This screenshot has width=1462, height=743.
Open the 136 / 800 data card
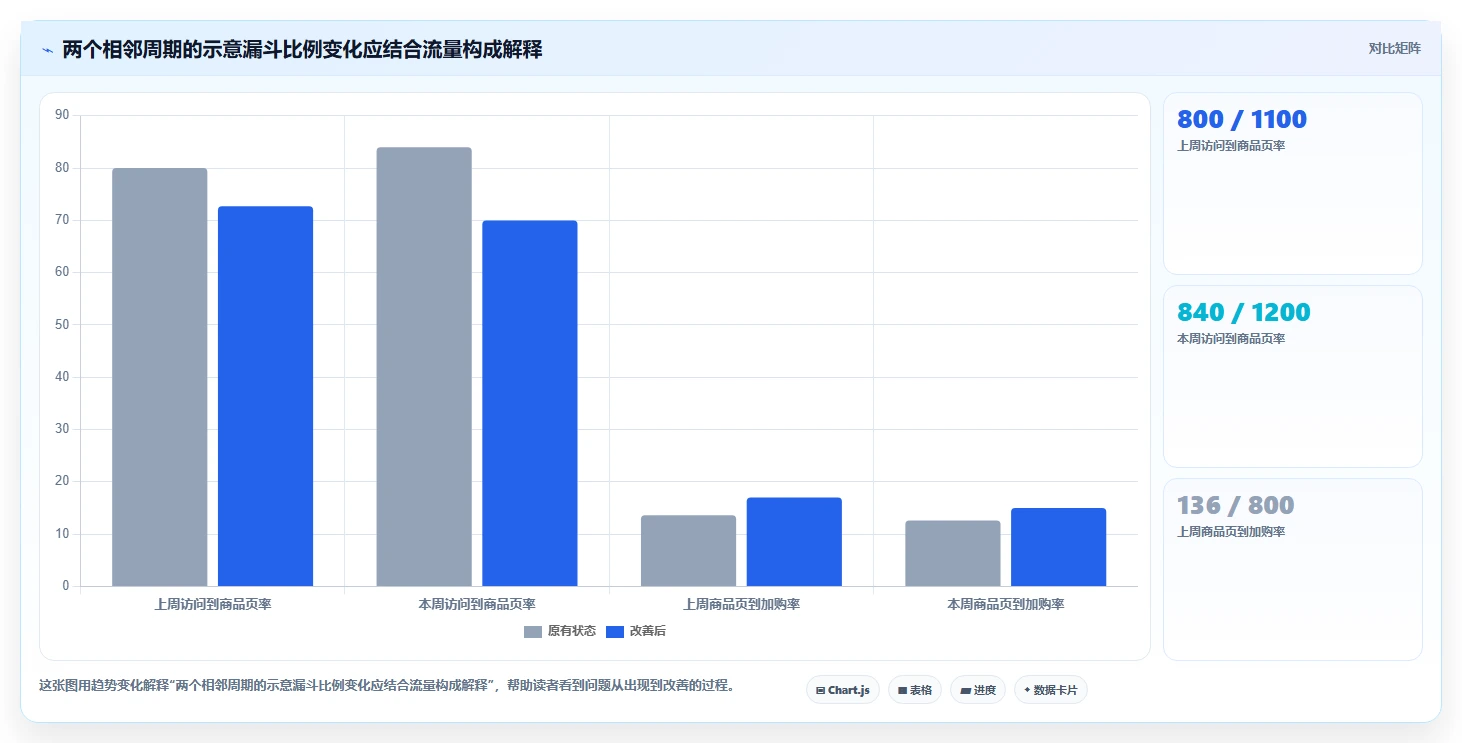tap(1292, 569)
